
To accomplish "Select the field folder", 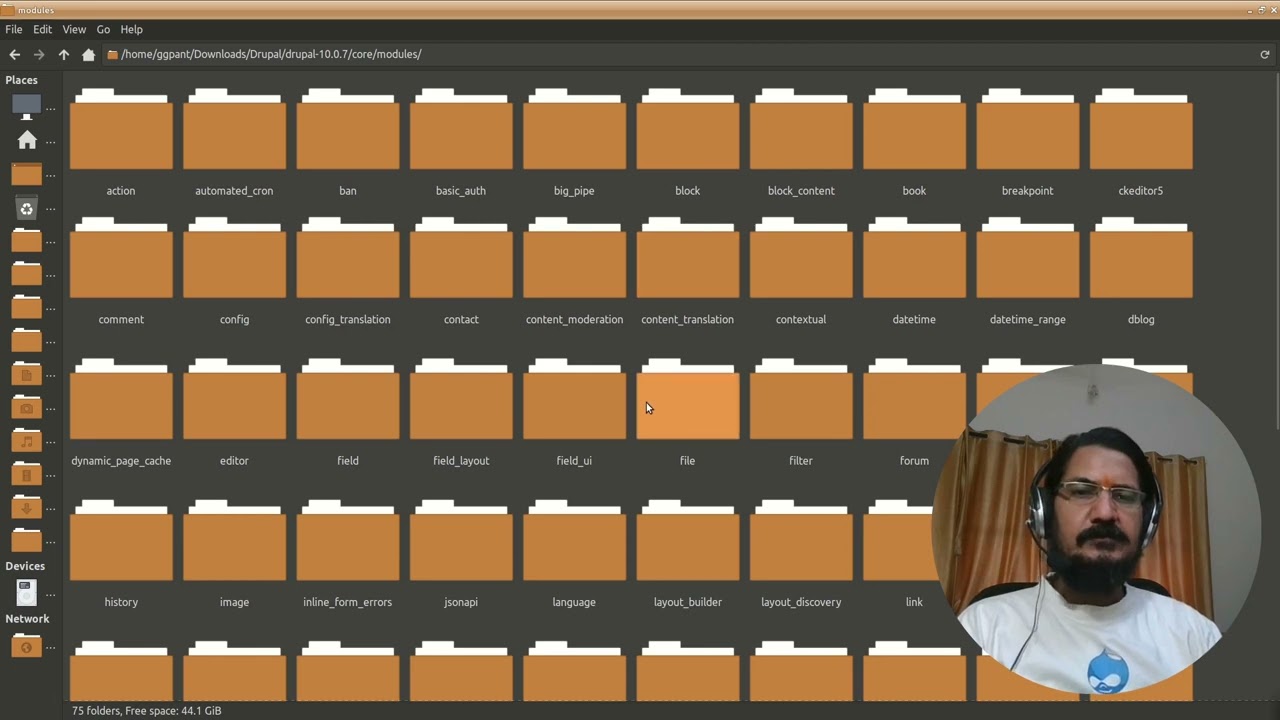I will [348, 400].
